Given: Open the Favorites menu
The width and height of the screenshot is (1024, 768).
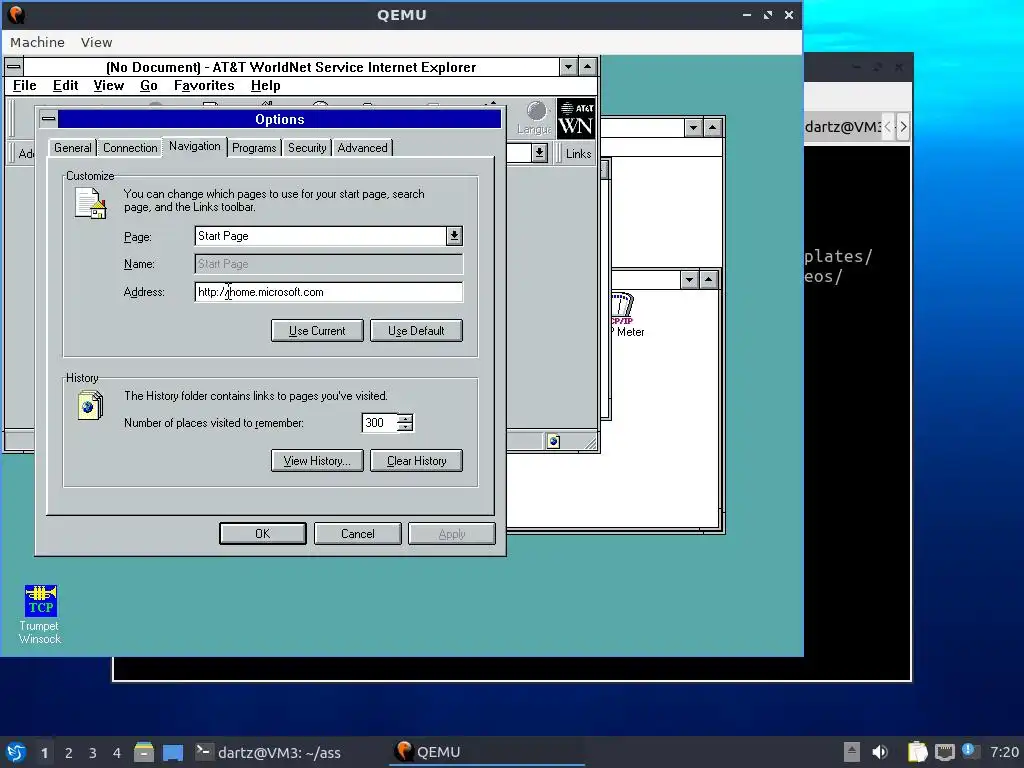Looking at the screenshot, I should (204, 86).
